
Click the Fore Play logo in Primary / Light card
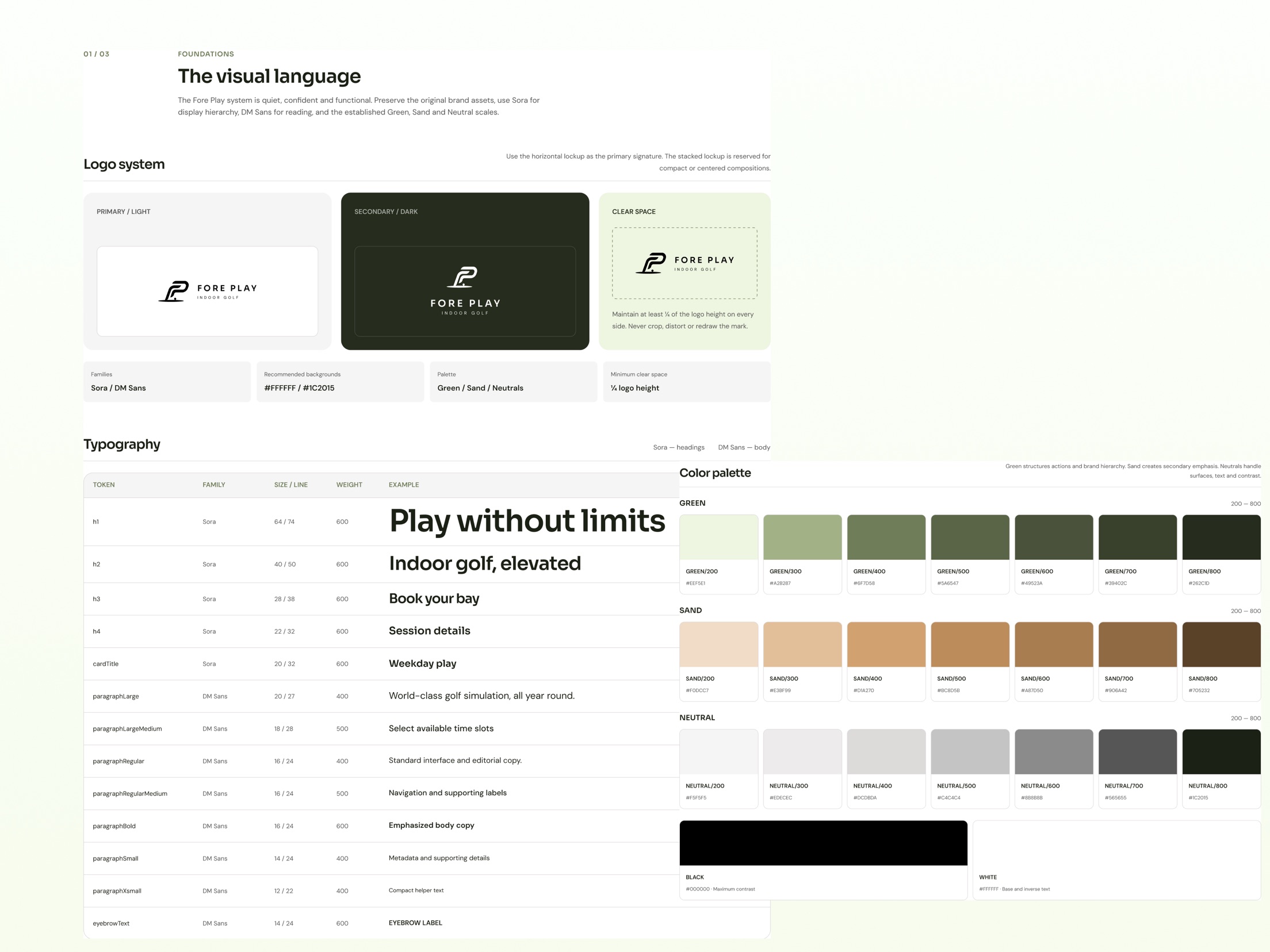click(208, 291)
